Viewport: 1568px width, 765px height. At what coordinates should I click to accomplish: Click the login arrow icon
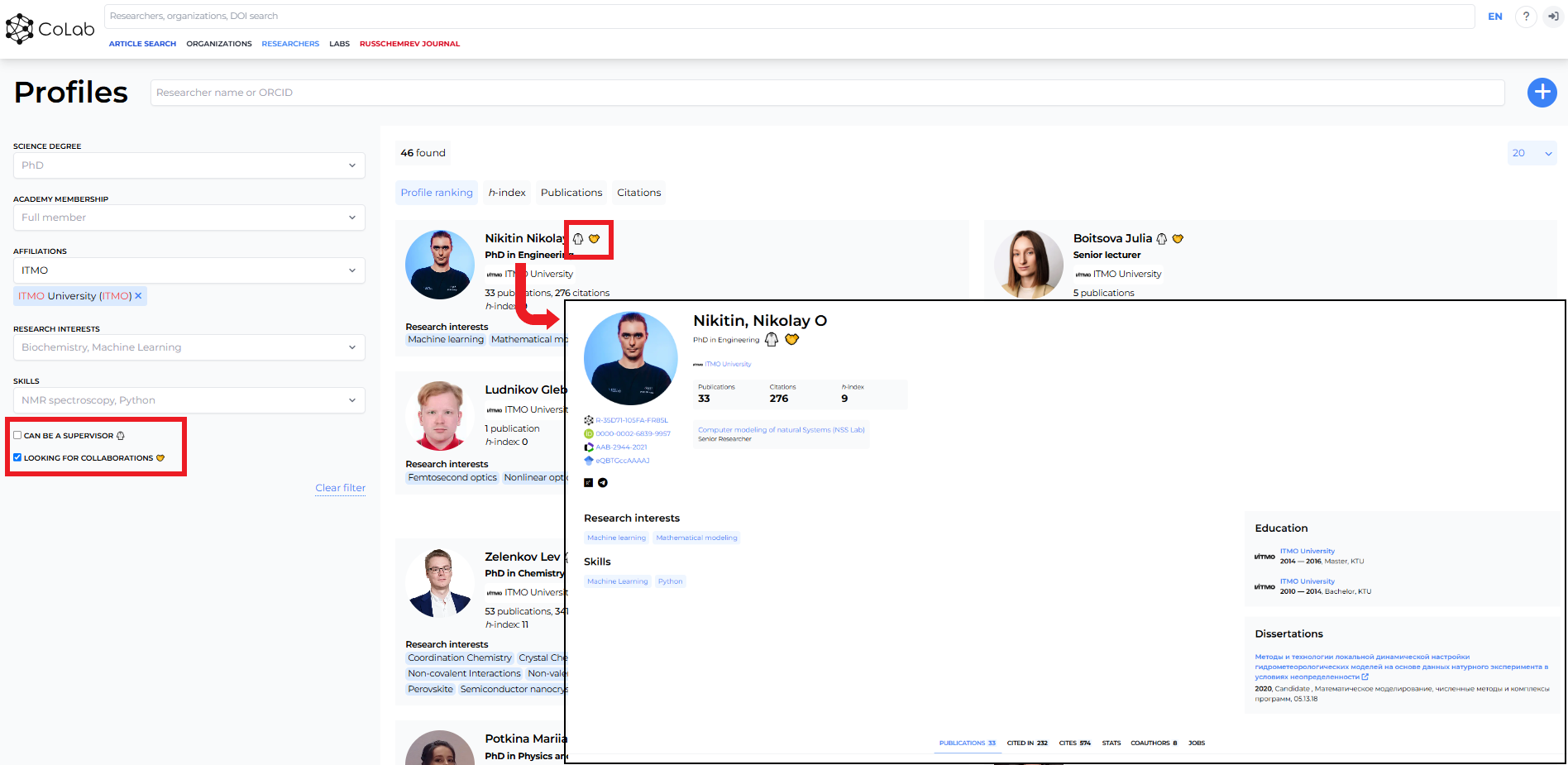coord(1553,17)
